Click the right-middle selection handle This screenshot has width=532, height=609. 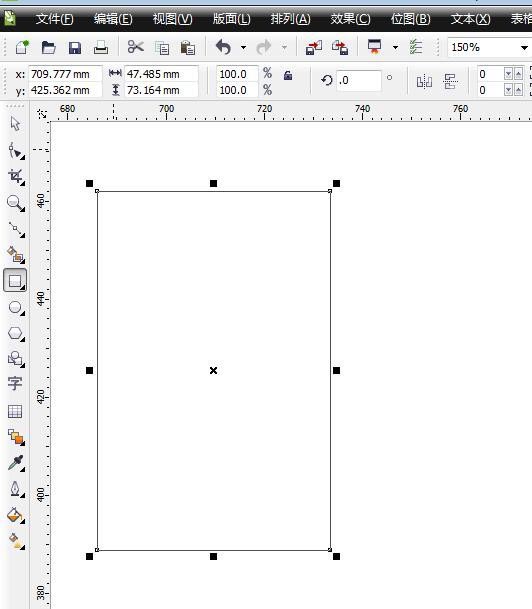tap(336, 371)
